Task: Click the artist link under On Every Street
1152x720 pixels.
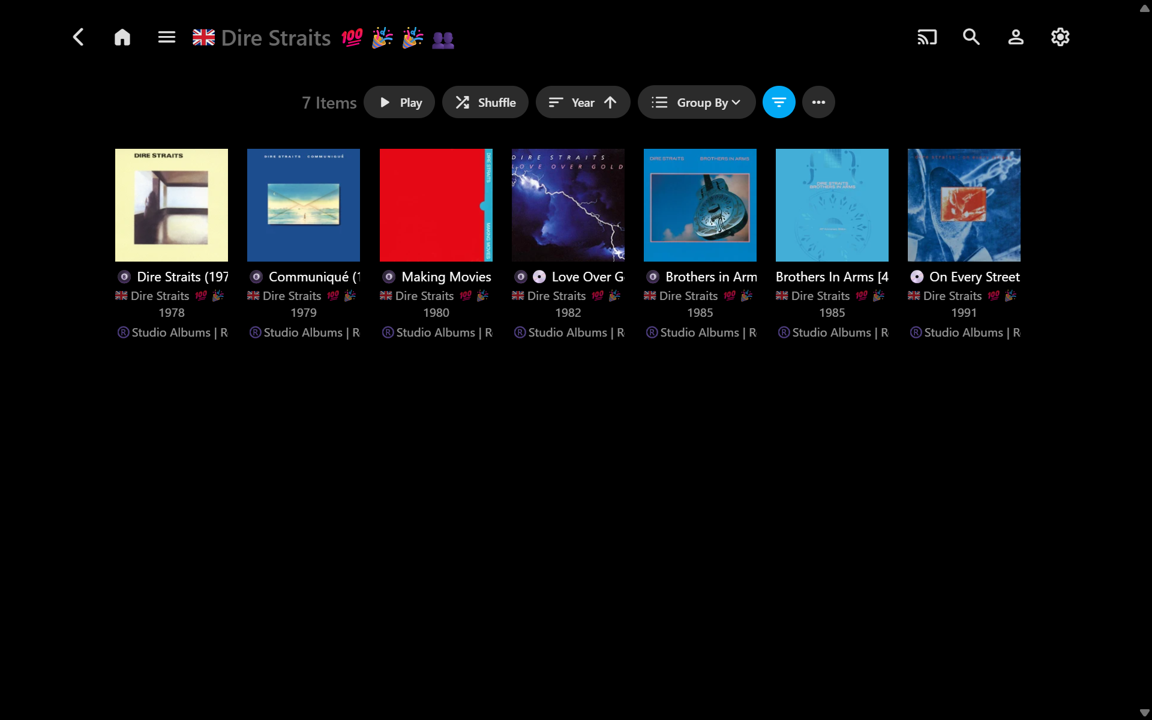Action: click(x=964, y=296)
